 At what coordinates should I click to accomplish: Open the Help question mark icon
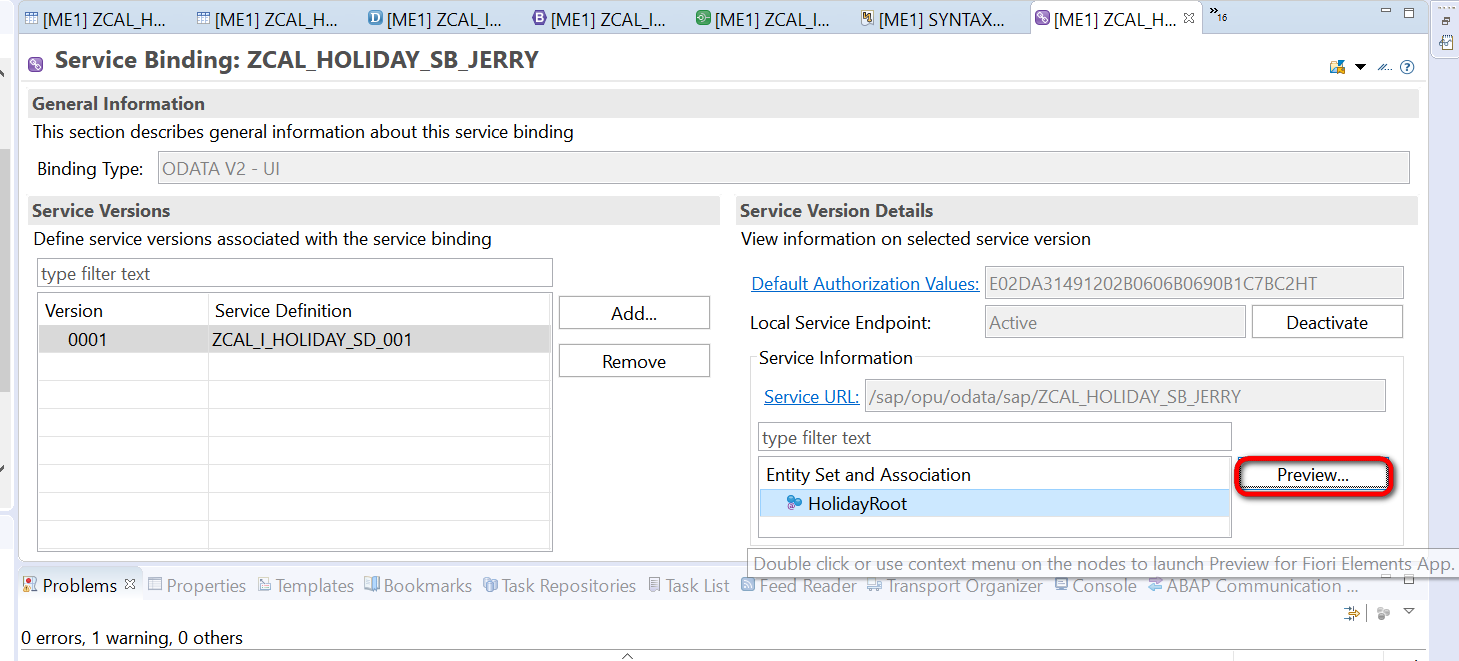click(x=1407, y=67)
